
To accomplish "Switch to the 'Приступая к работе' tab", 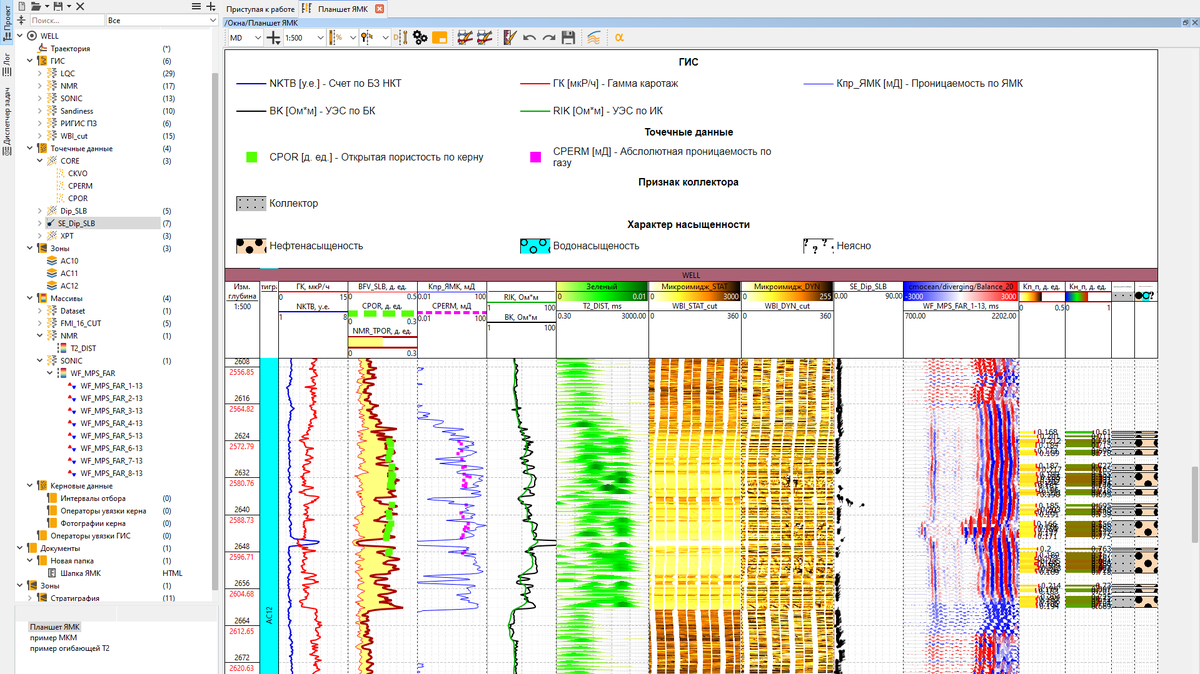I will (260, 8).
